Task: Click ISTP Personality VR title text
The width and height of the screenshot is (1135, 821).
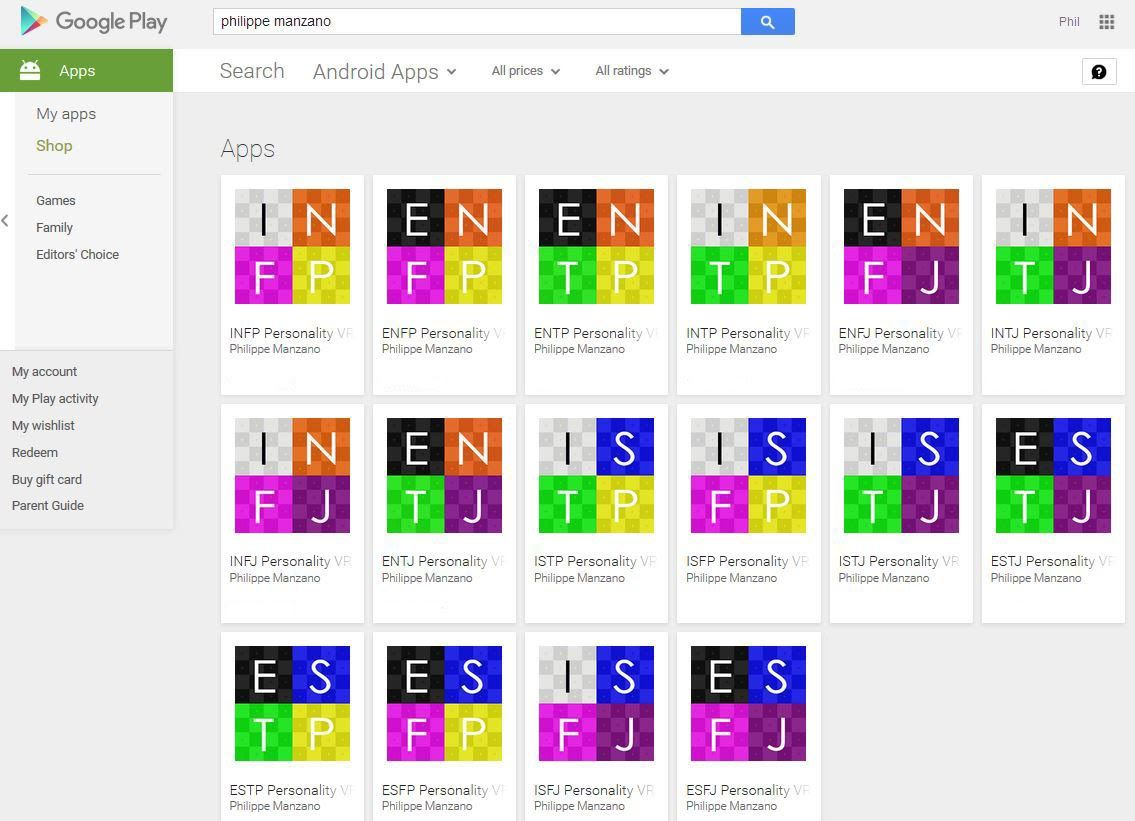Action: click(595, 561)
